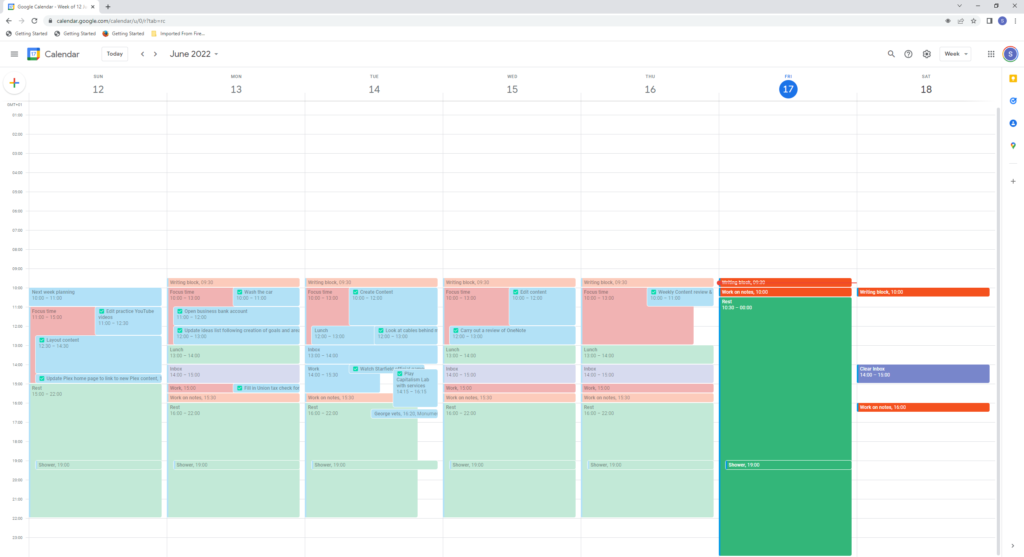The height and width of the screenshot is (557, 1024).
Task: Click Get add-ons plus in side panel
Action: pyautogui.click(x=1013, y=182)
